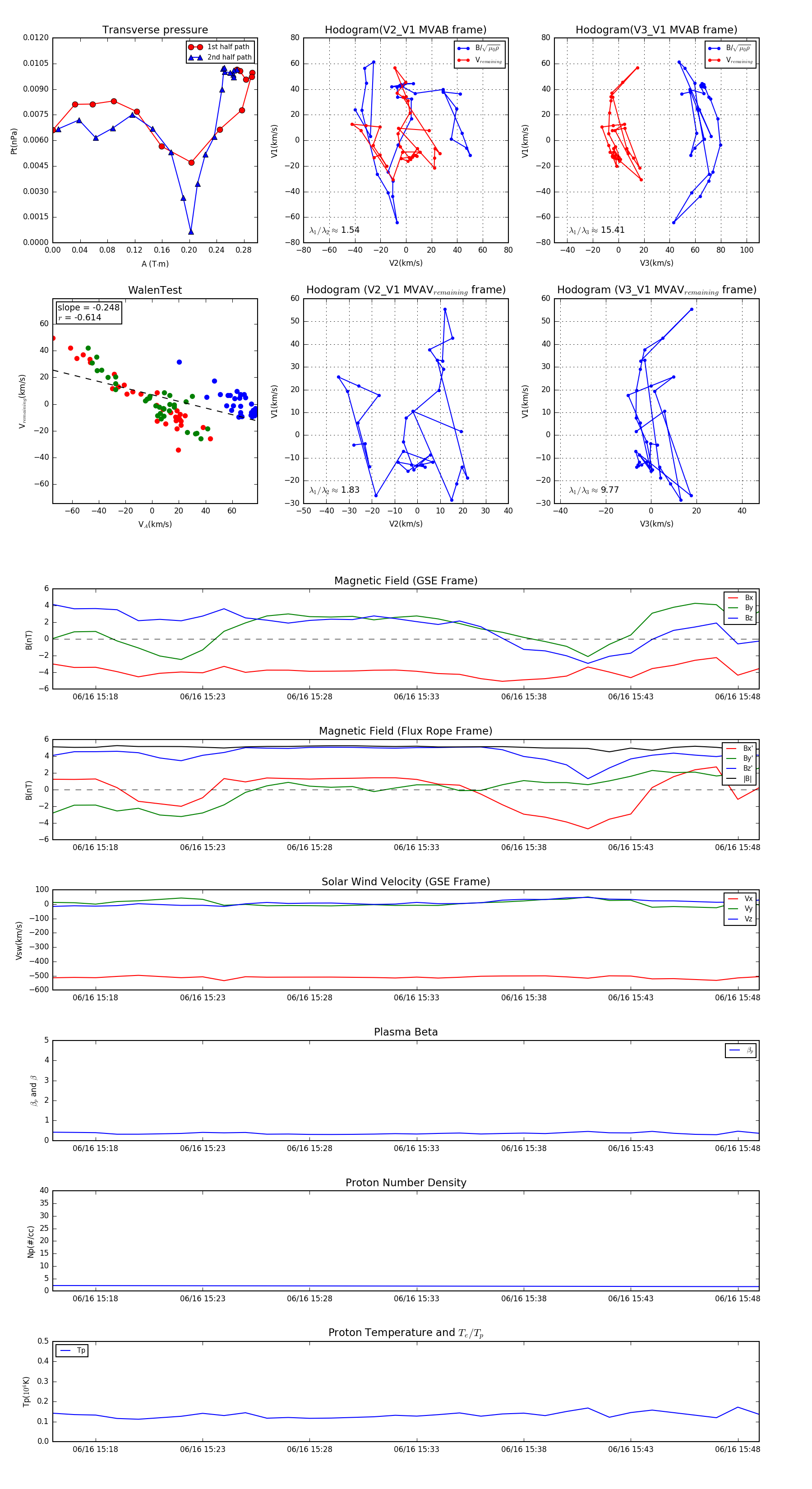The width and height of the screenshot is (812, 1489).
Task: Click the λ1/λ3 ≈ 9.77 eigenvalue ratio label
Action: pos(594,490)
